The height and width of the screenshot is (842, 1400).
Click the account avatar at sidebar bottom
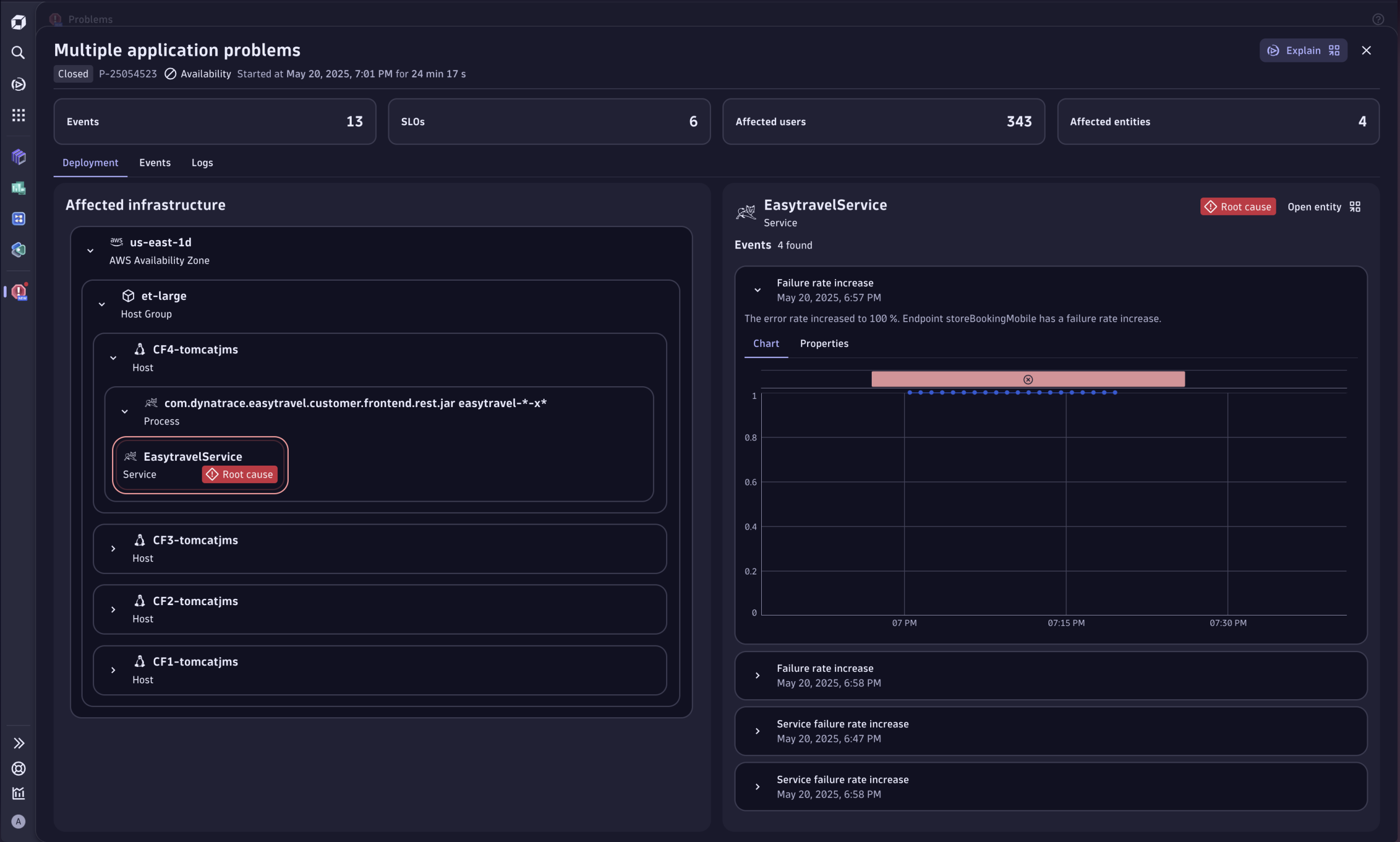click(x=18, y=821)
